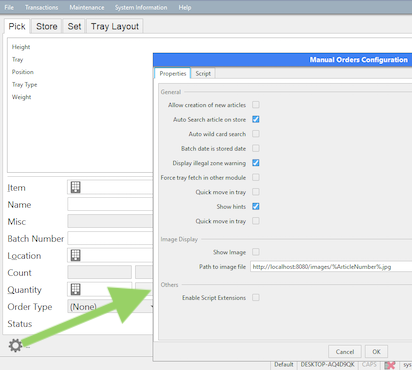
Task: Click the red X status bar icon
Action: 389,365
